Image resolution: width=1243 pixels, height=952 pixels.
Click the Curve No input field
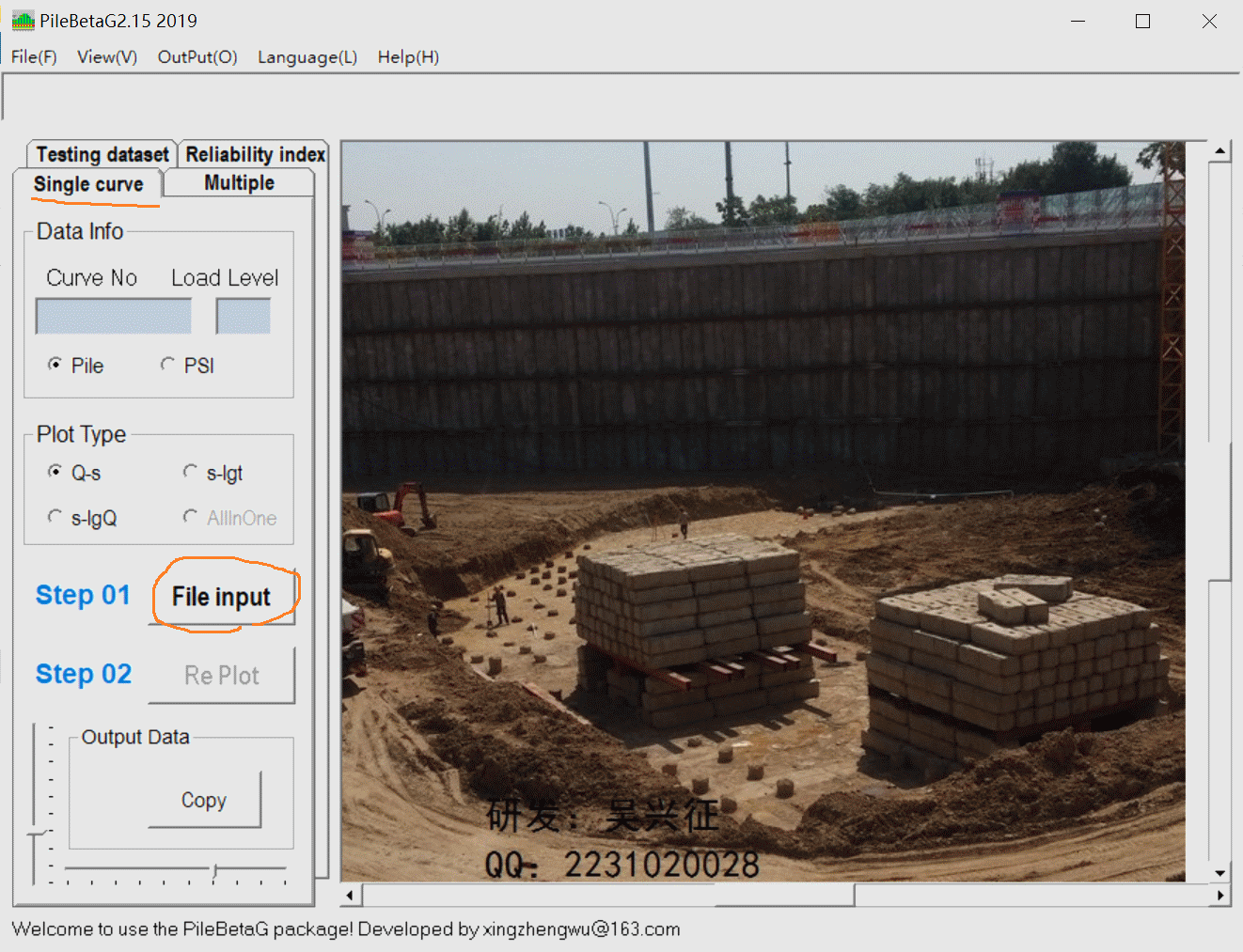[114, 317]
